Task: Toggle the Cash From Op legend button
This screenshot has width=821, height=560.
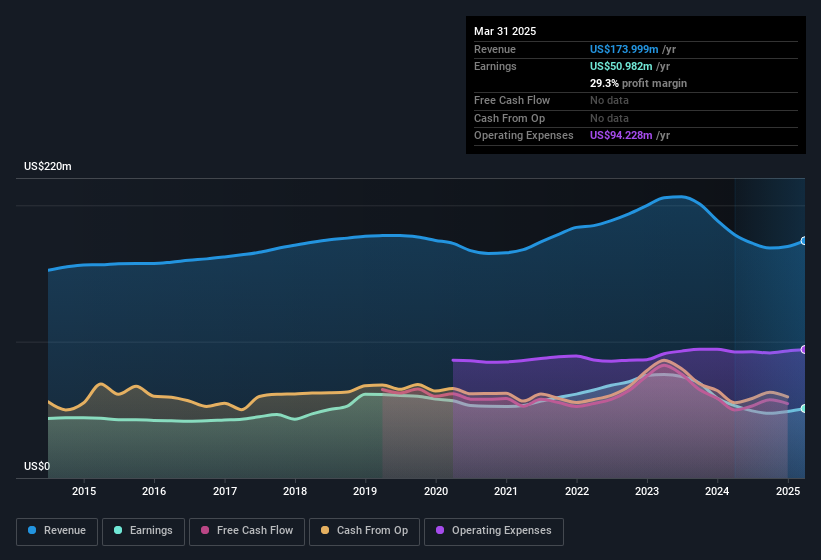Action: coord(364,531)
